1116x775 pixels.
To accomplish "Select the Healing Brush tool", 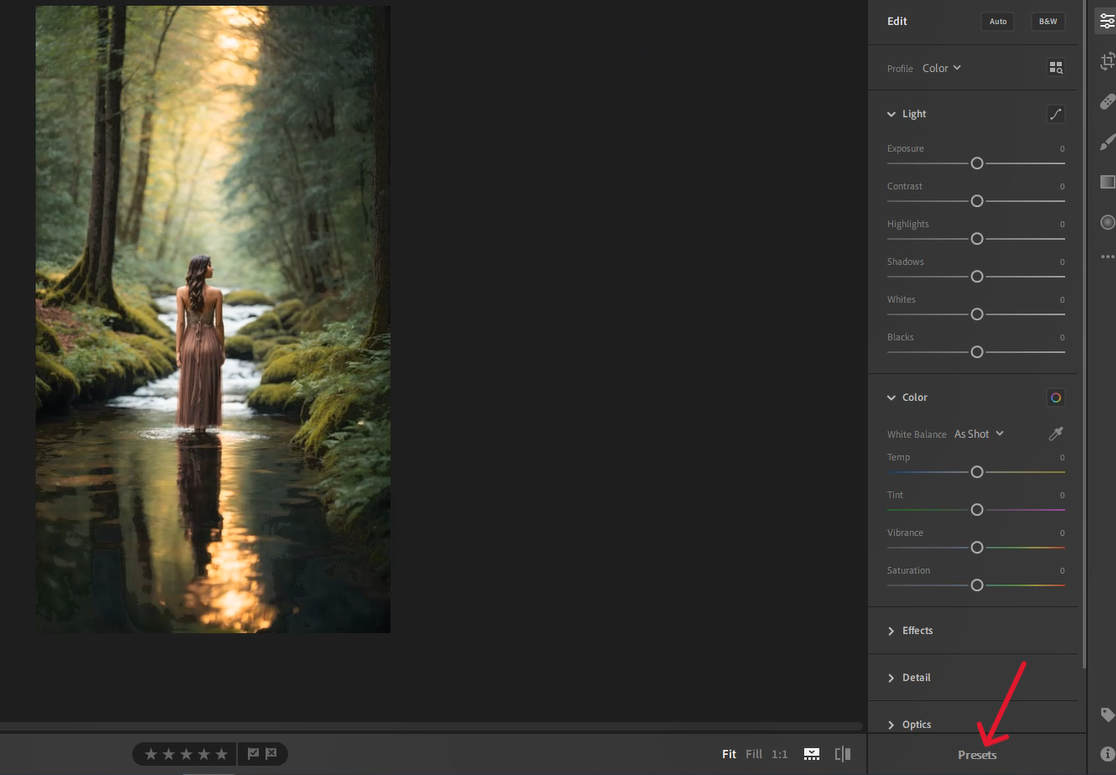I will (1107, 102).
